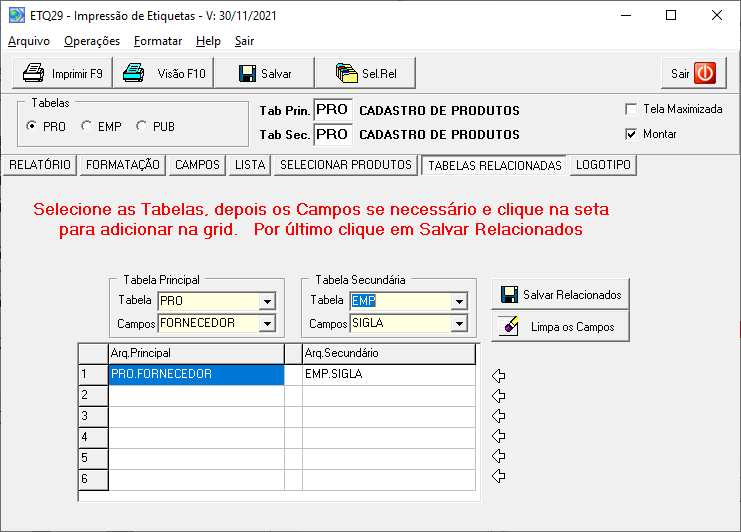Click the empty Arq.Principal cell in row 2
The width and height of the screenshot is (741, 532).
197,395
